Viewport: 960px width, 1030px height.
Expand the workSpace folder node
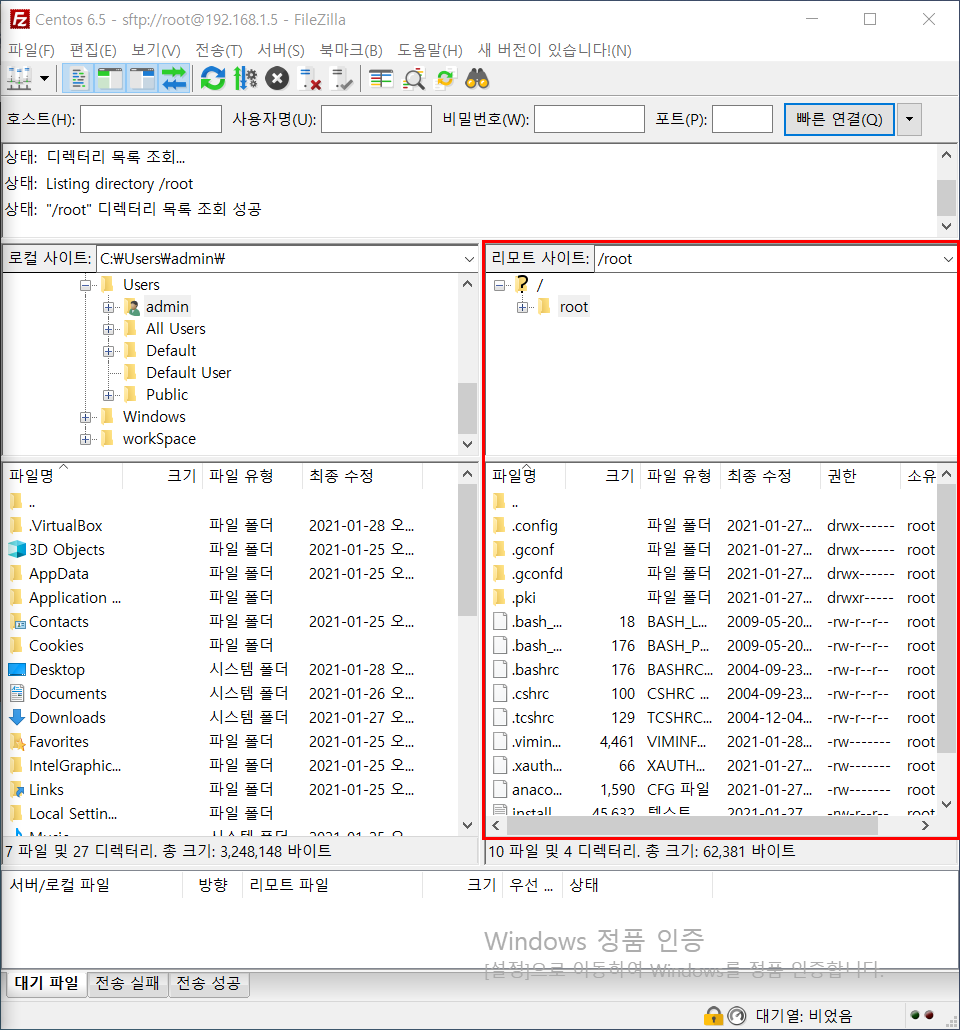[x=85, y=439]
